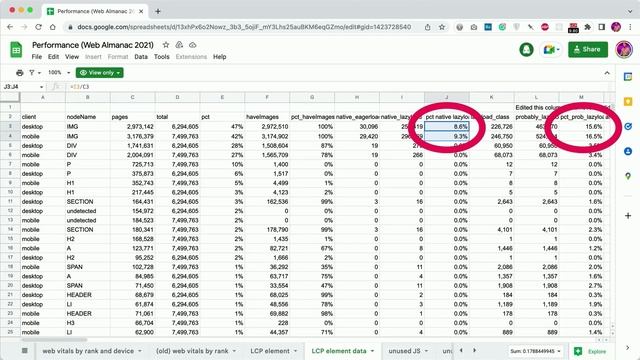Open dropdown on unused JS tab

click(427, 351)
